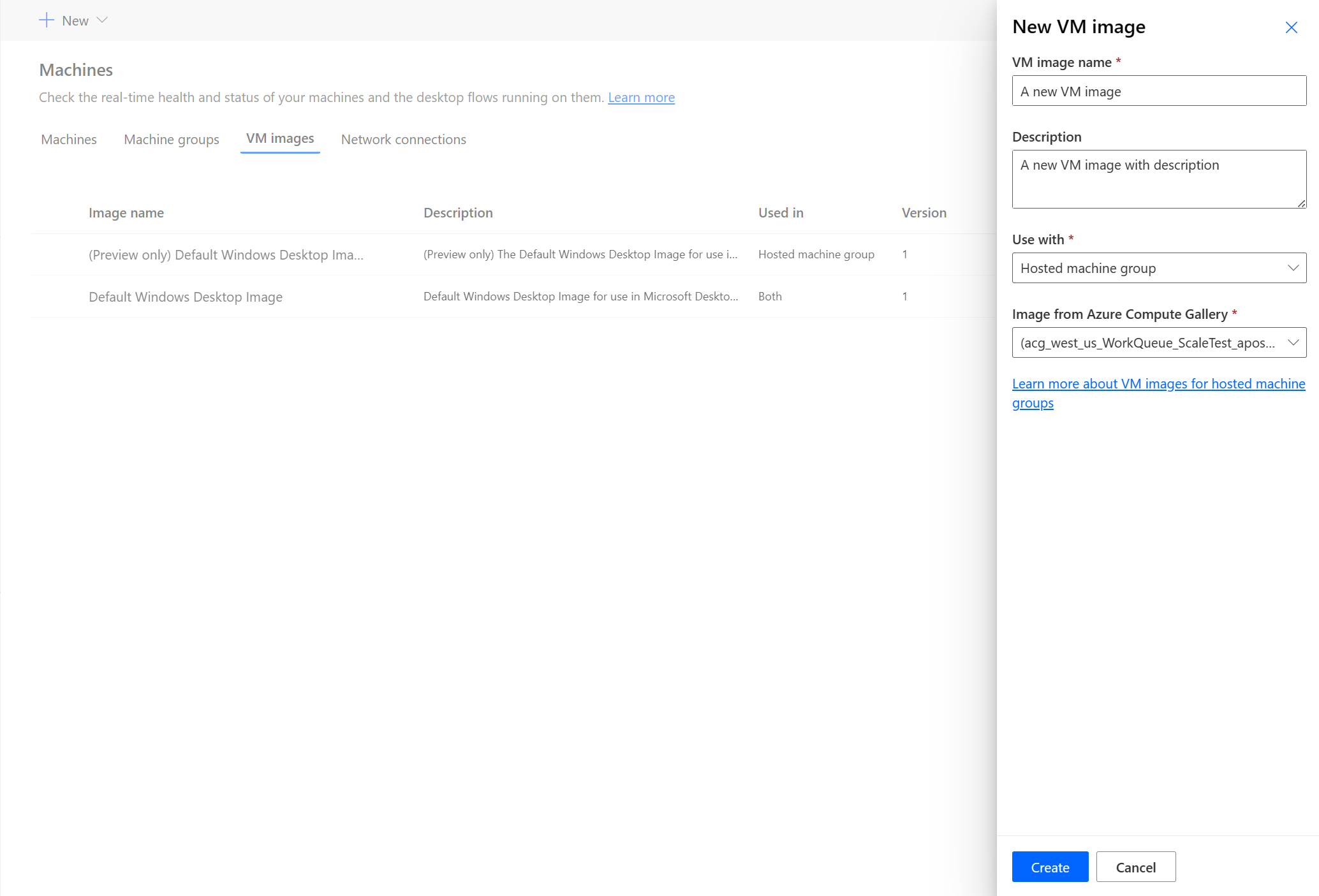Click the VM images tab

[278, 139]
